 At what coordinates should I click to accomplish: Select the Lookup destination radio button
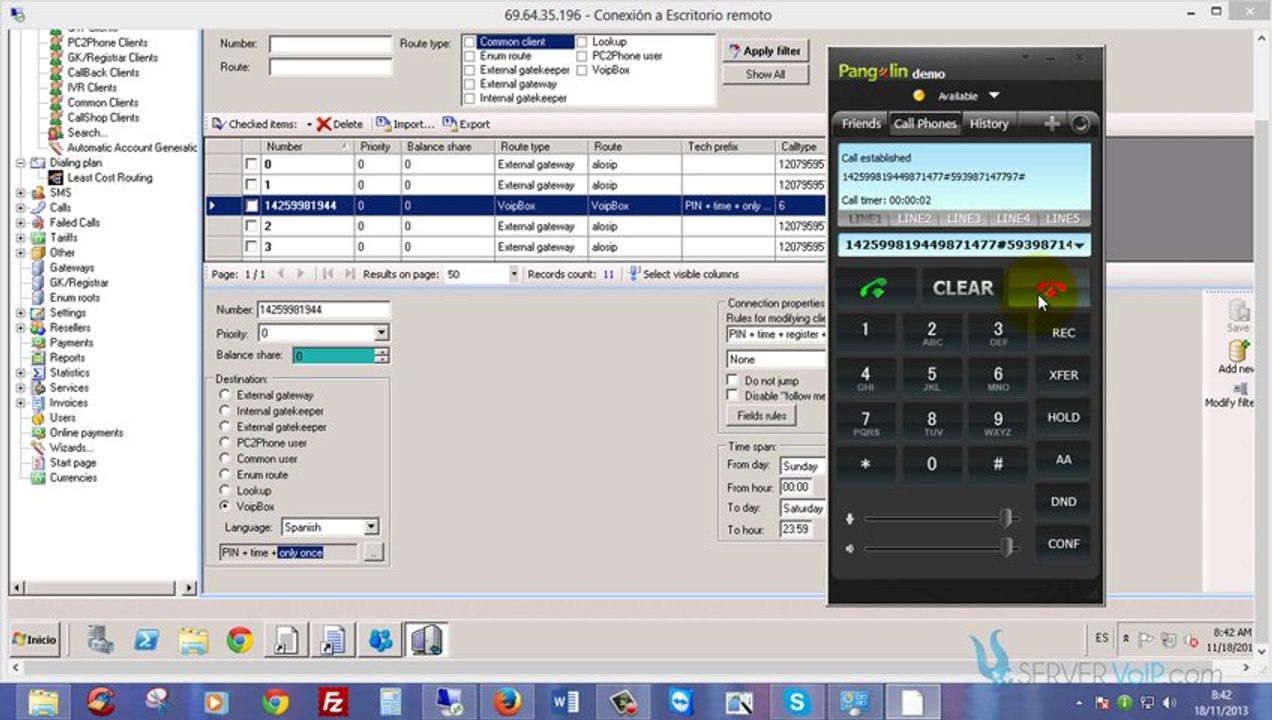click(225, 491)
